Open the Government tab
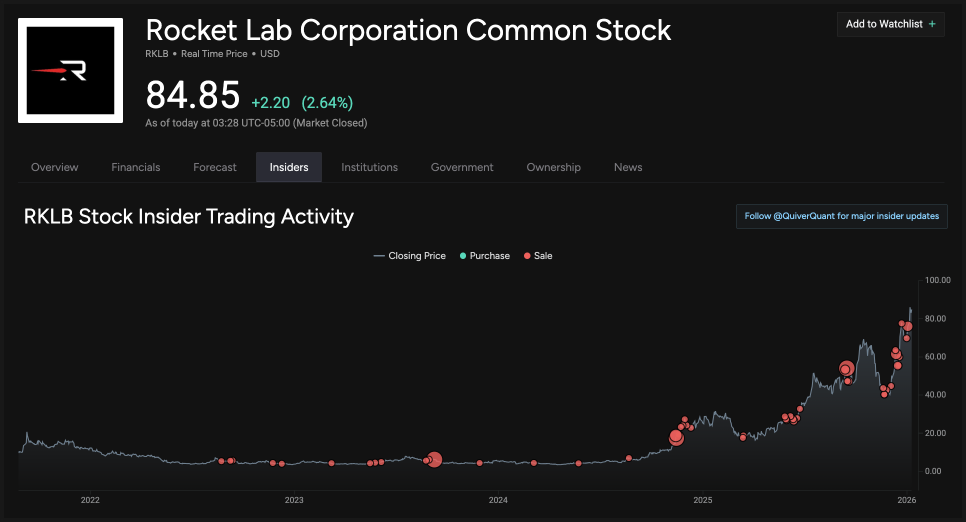The width and height of the screenshot is (966, 522). click(x=462, y=167)
